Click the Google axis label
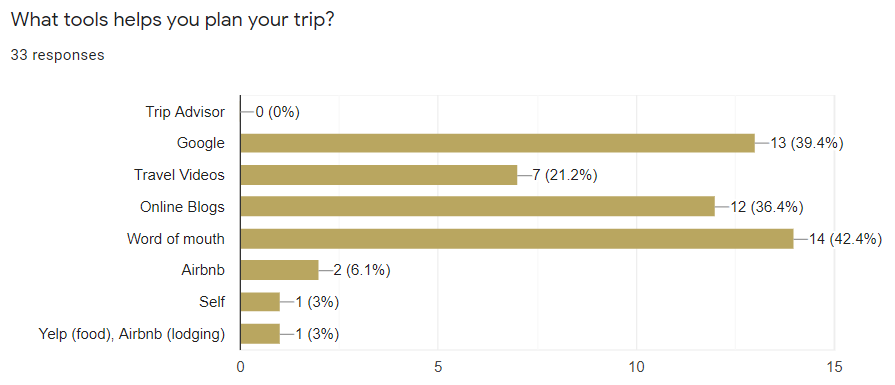 (x=201, y=144)
